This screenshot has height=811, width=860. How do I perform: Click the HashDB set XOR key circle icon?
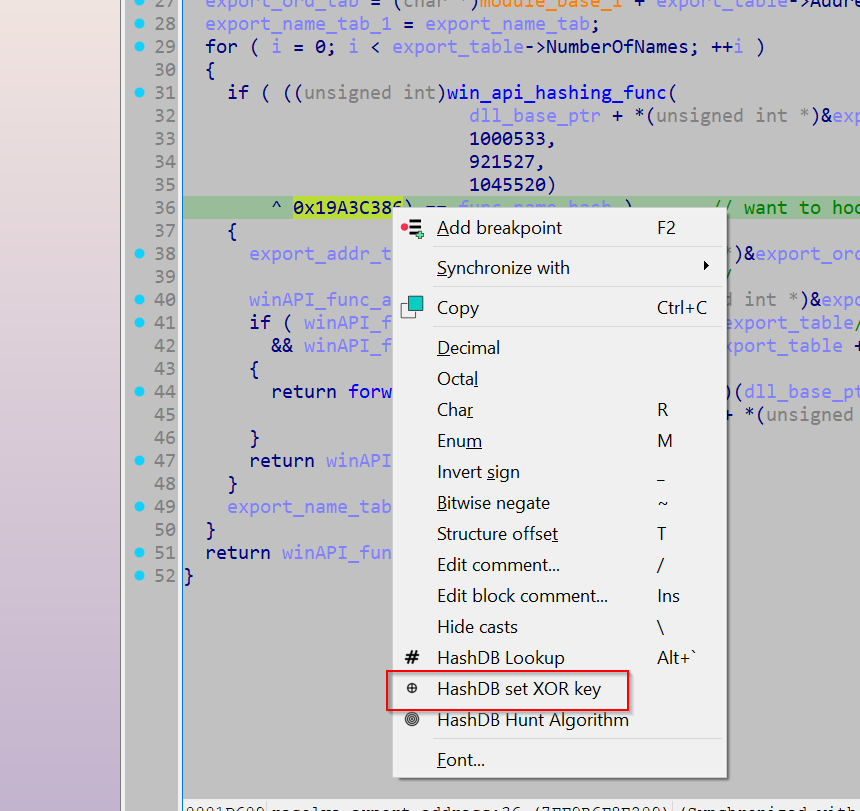coord(412,689)
